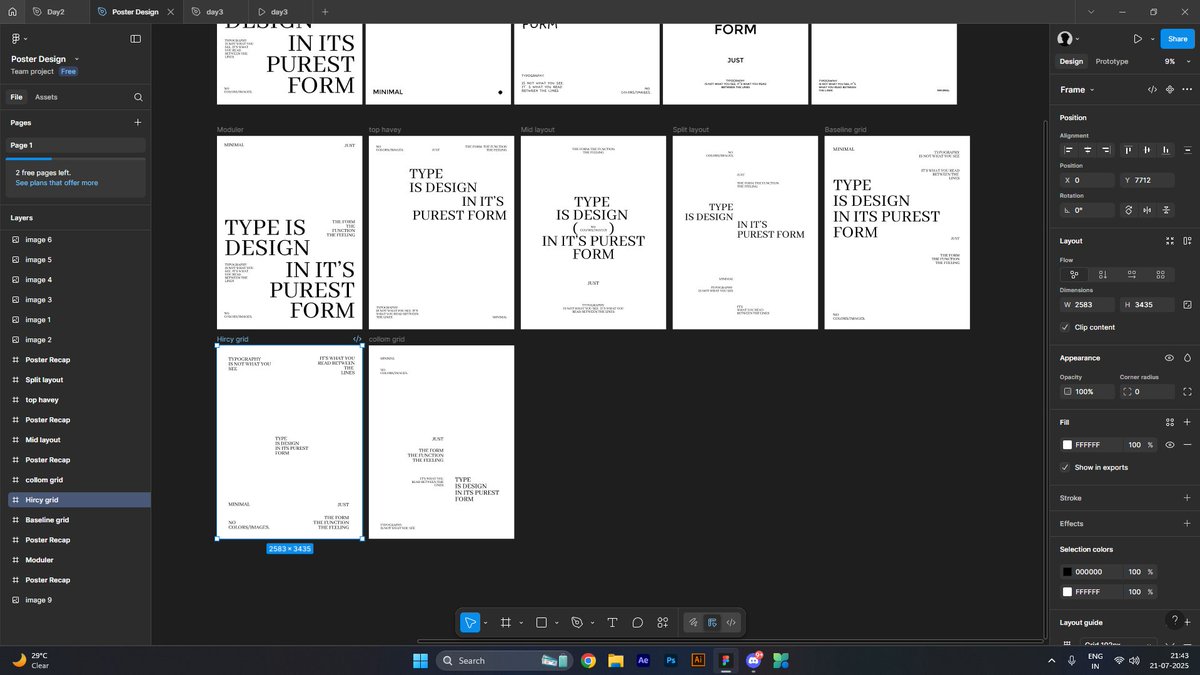Select the Frame tool
1200x675 pixels.
(506, 622)
